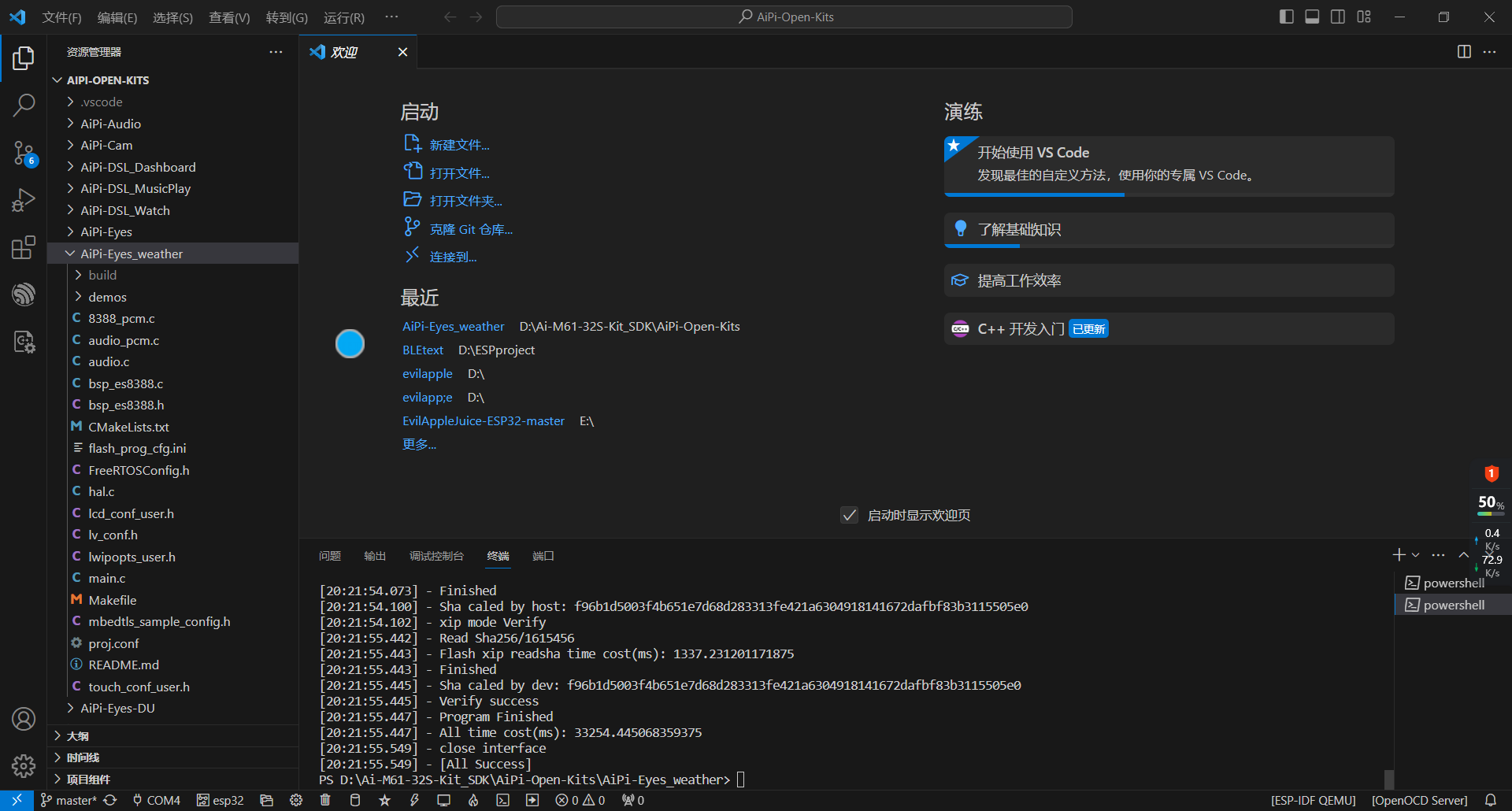Open Customize Layout icon in title bar
The width and height of the screenshot is (1512, 811).
click(x=1364, y=17)
